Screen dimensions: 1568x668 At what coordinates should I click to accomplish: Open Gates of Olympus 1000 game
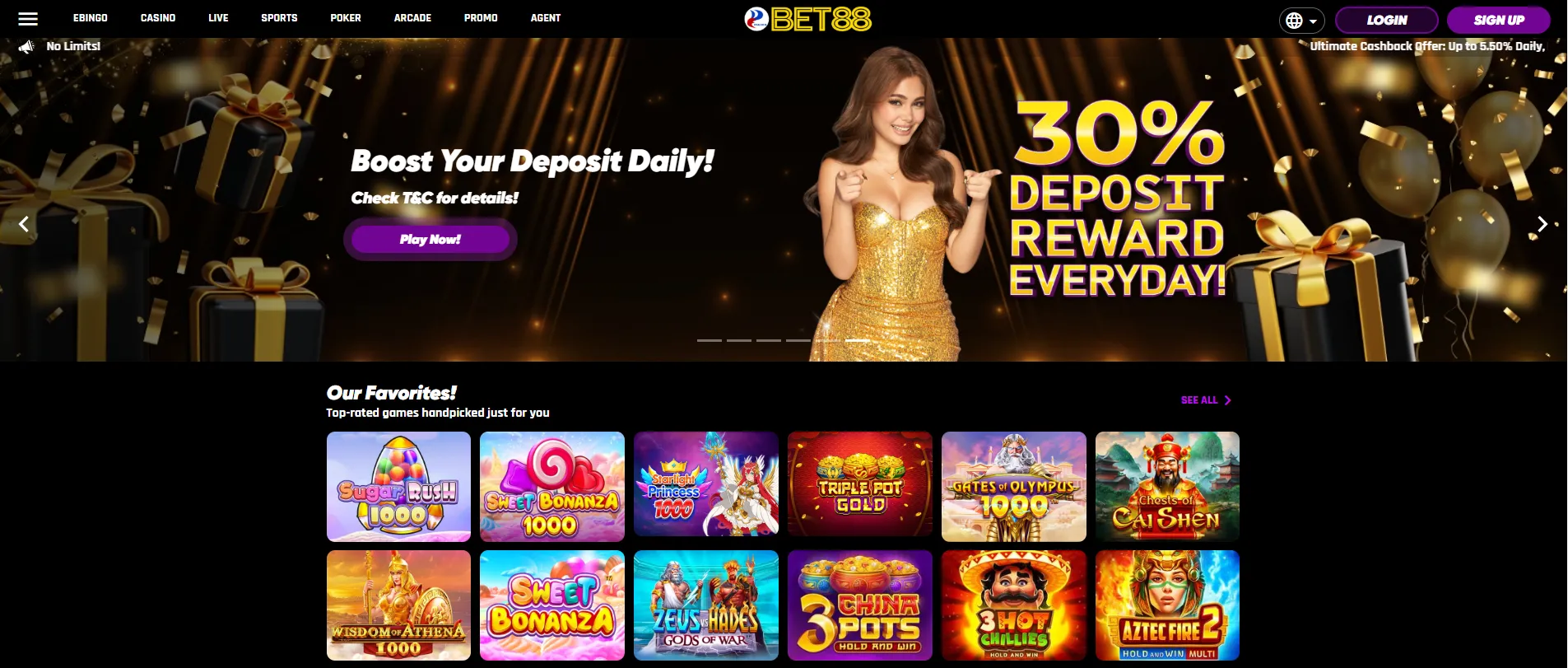coord(1013,487)
